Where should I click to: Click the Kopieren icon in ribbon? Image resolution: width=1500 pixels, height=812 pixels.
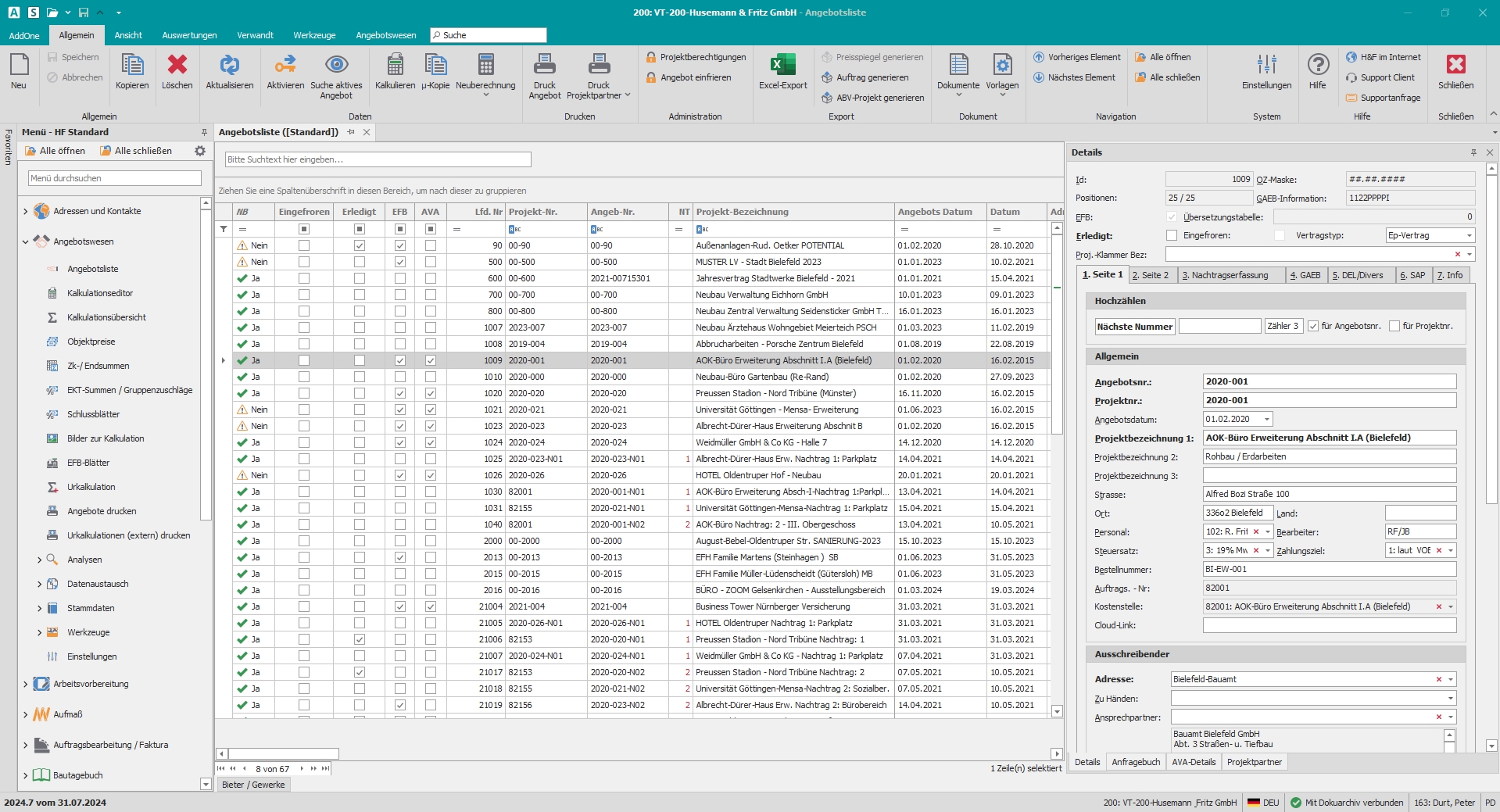click(132, 66)
